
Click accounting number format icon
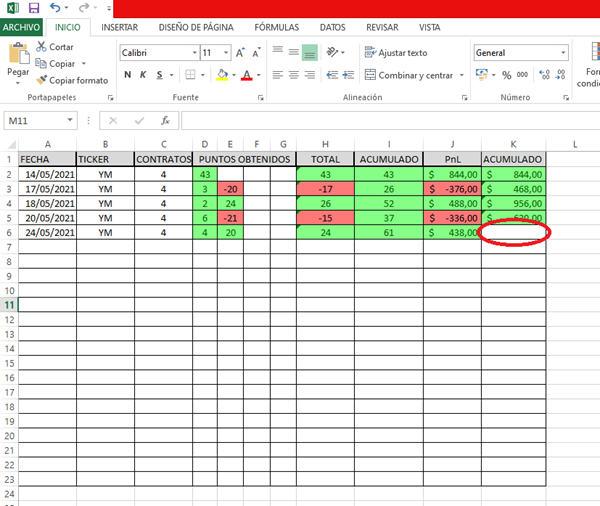pos(482,75)
